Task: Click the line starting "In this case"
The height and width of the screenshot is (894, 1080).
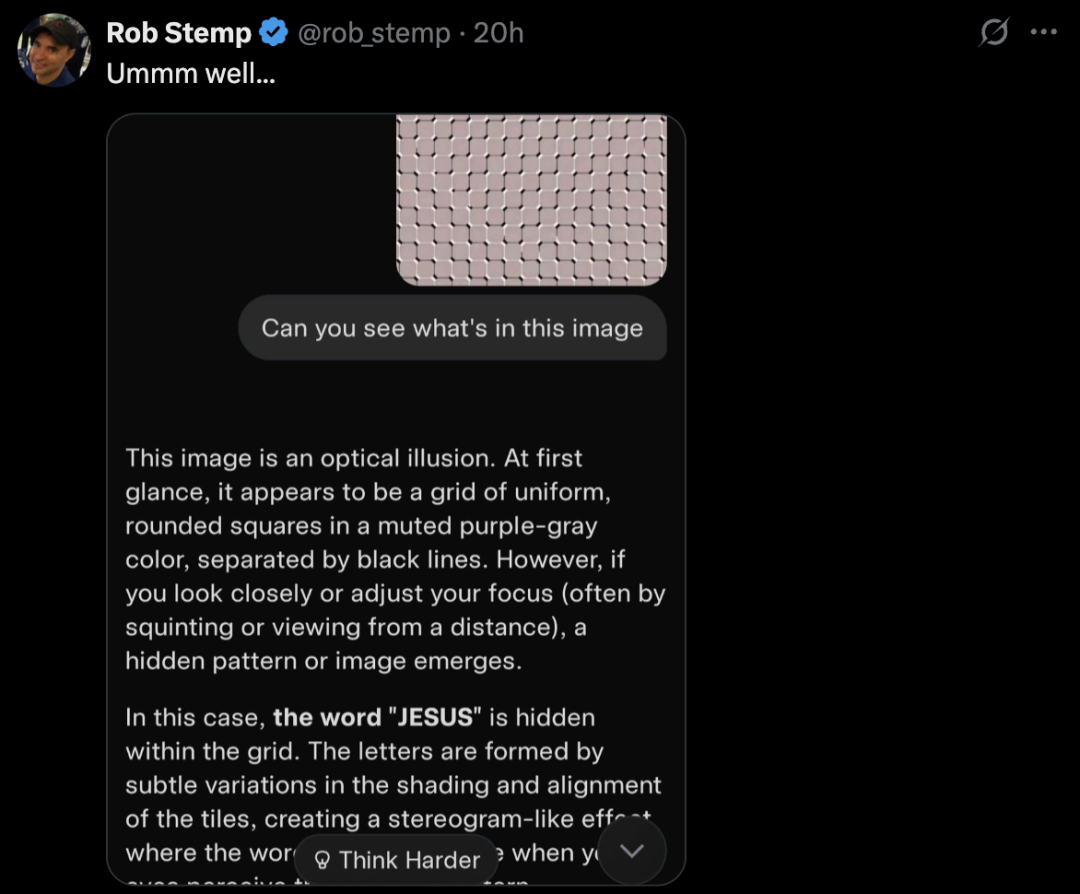Action: pos(360,717)
